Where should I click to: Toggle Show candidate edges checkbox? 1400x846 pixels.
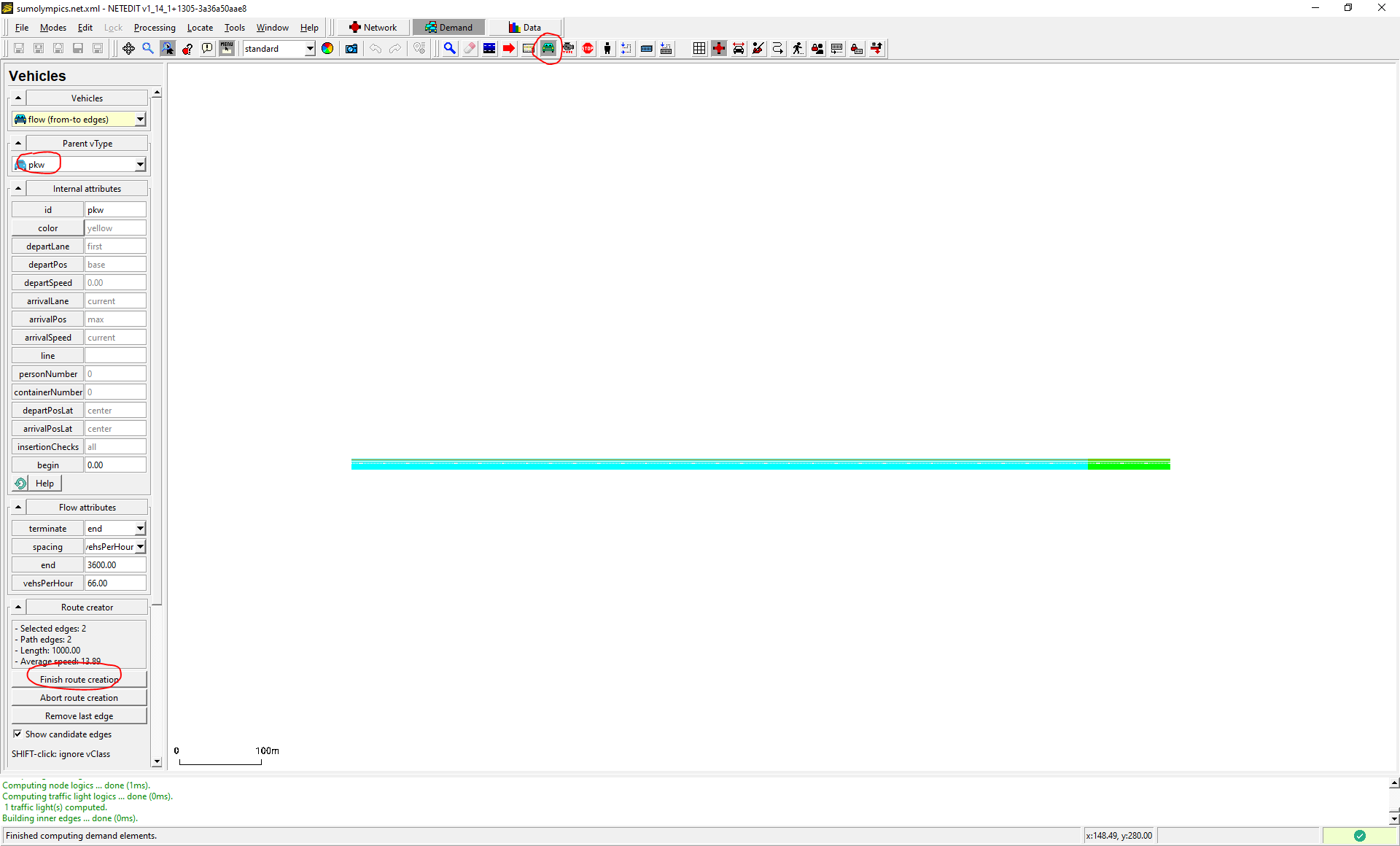pyautogui.click(x=17, y=734)
